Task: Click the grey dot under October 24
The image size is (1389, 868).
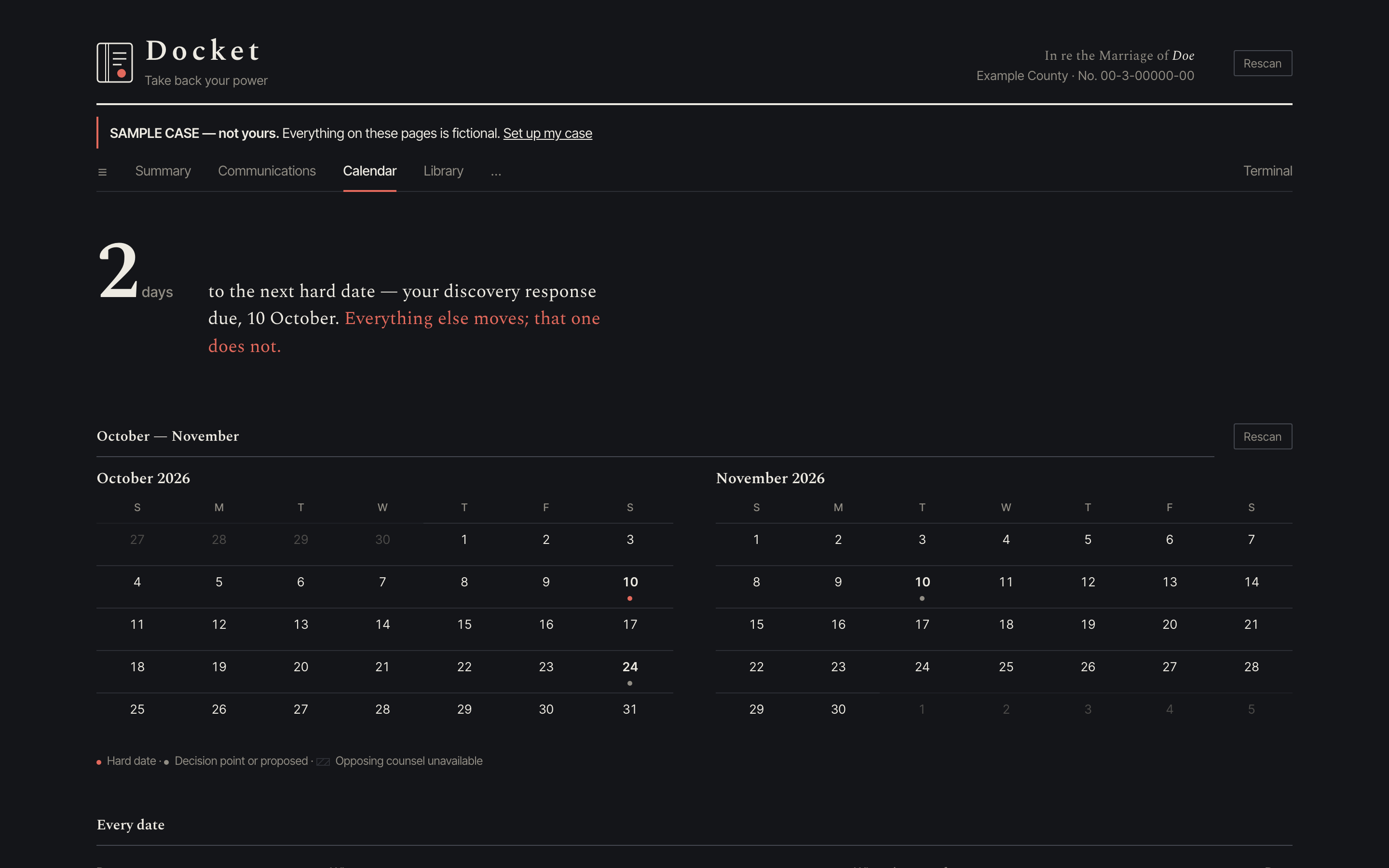Action: (630, 683)
